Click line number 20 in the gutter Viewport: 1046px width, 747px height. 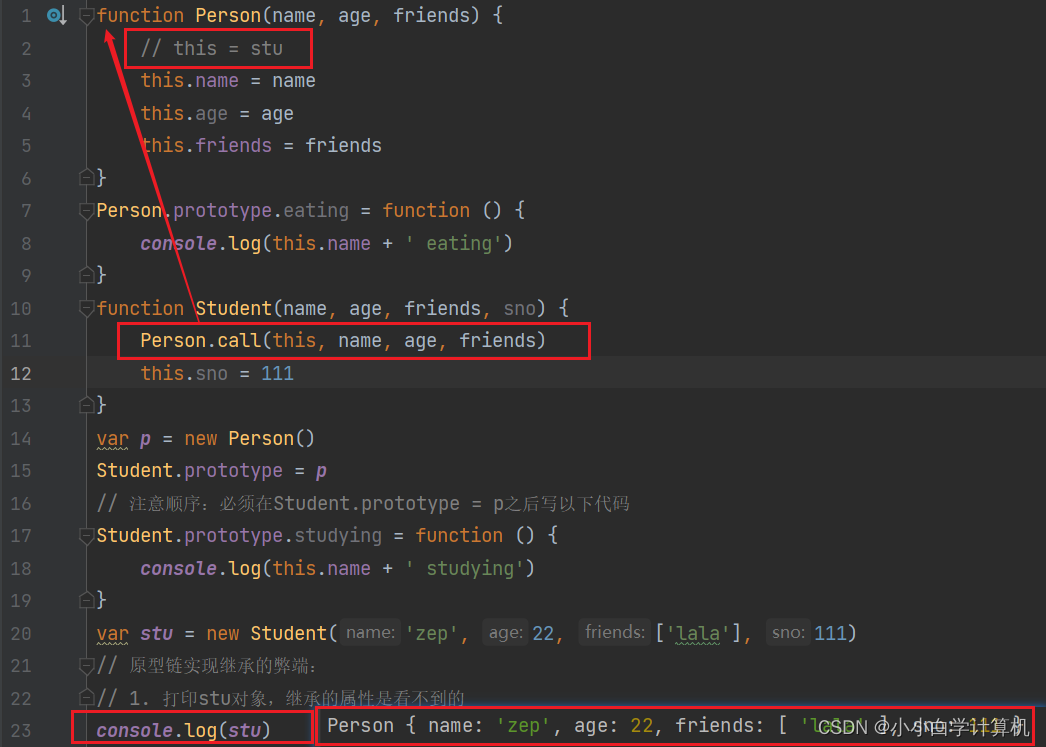click(x=21, y=633)
